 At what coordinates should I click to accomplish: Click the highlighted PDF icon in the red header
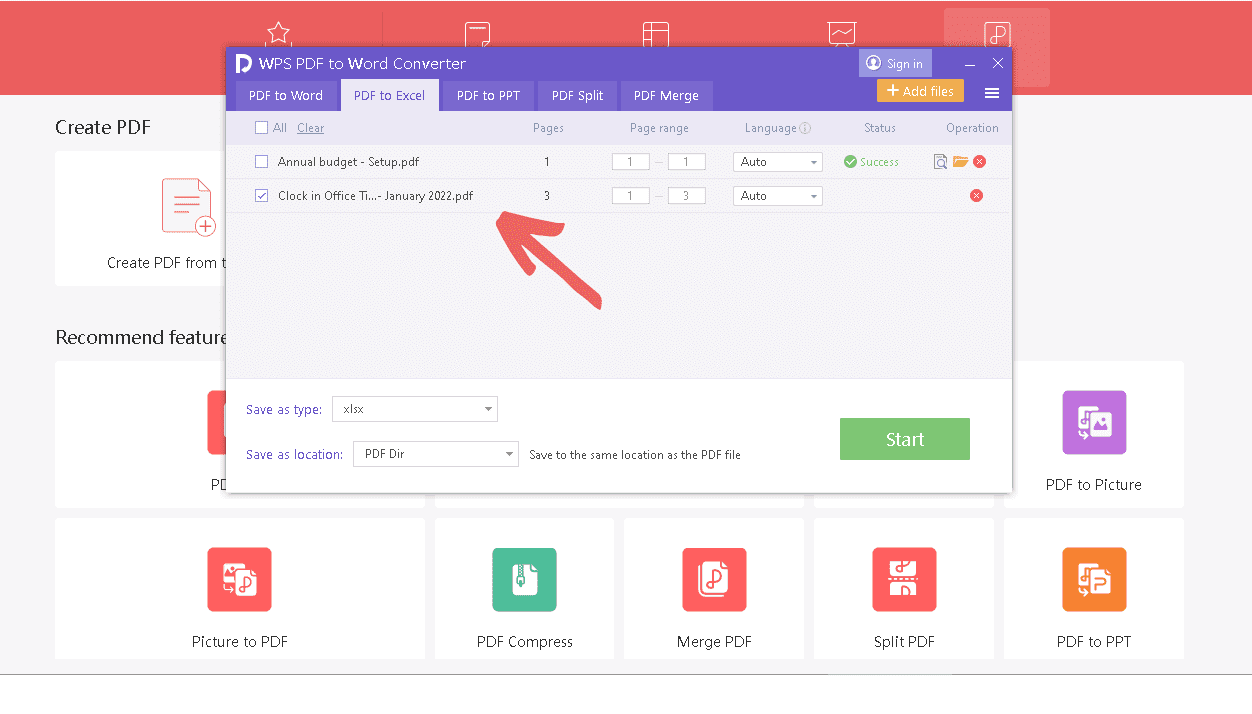click(x=997, y=35)
